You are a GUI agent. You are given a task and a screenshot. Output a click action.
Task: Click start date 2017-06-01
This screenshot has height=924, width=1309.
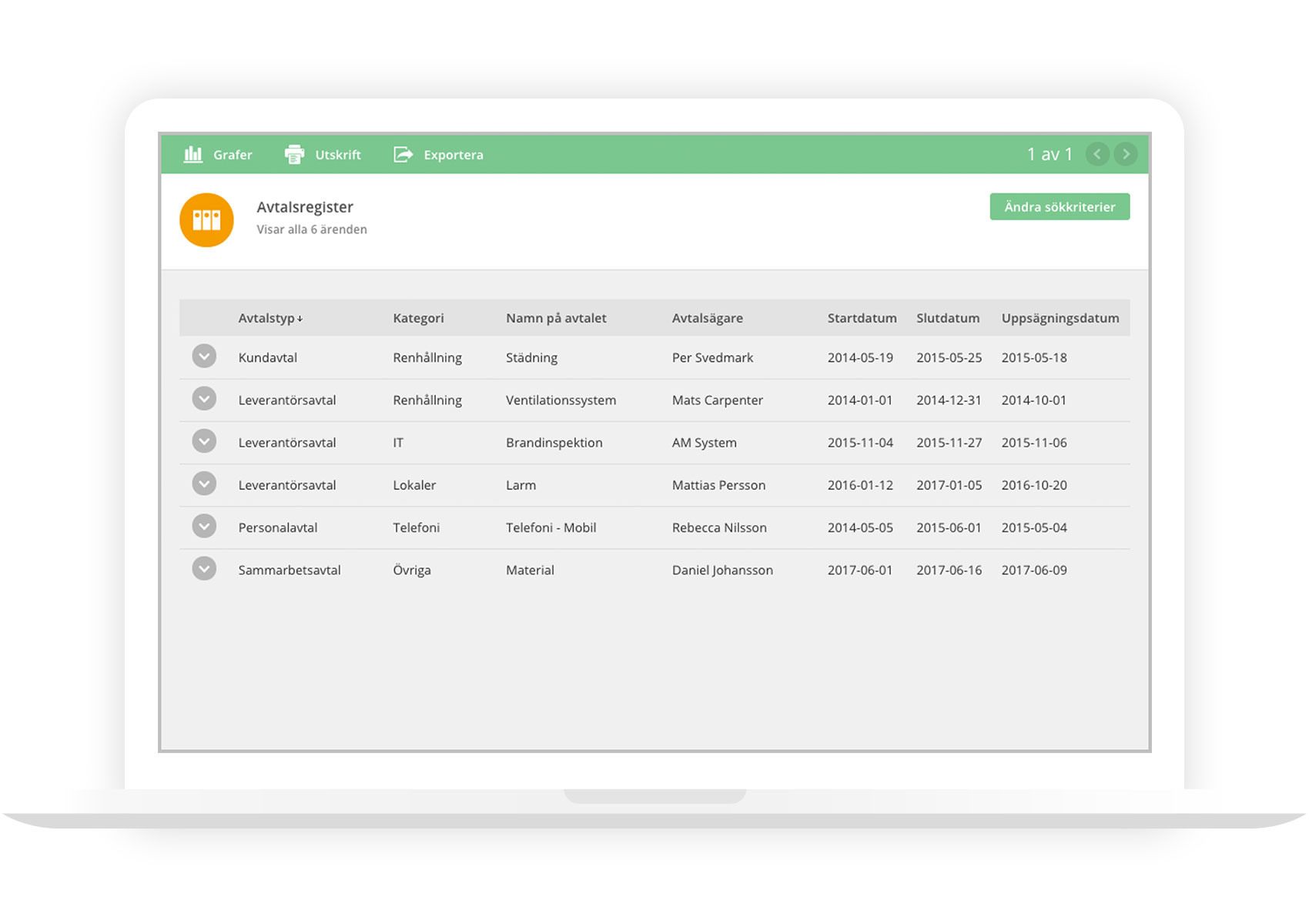pos(860,570)
